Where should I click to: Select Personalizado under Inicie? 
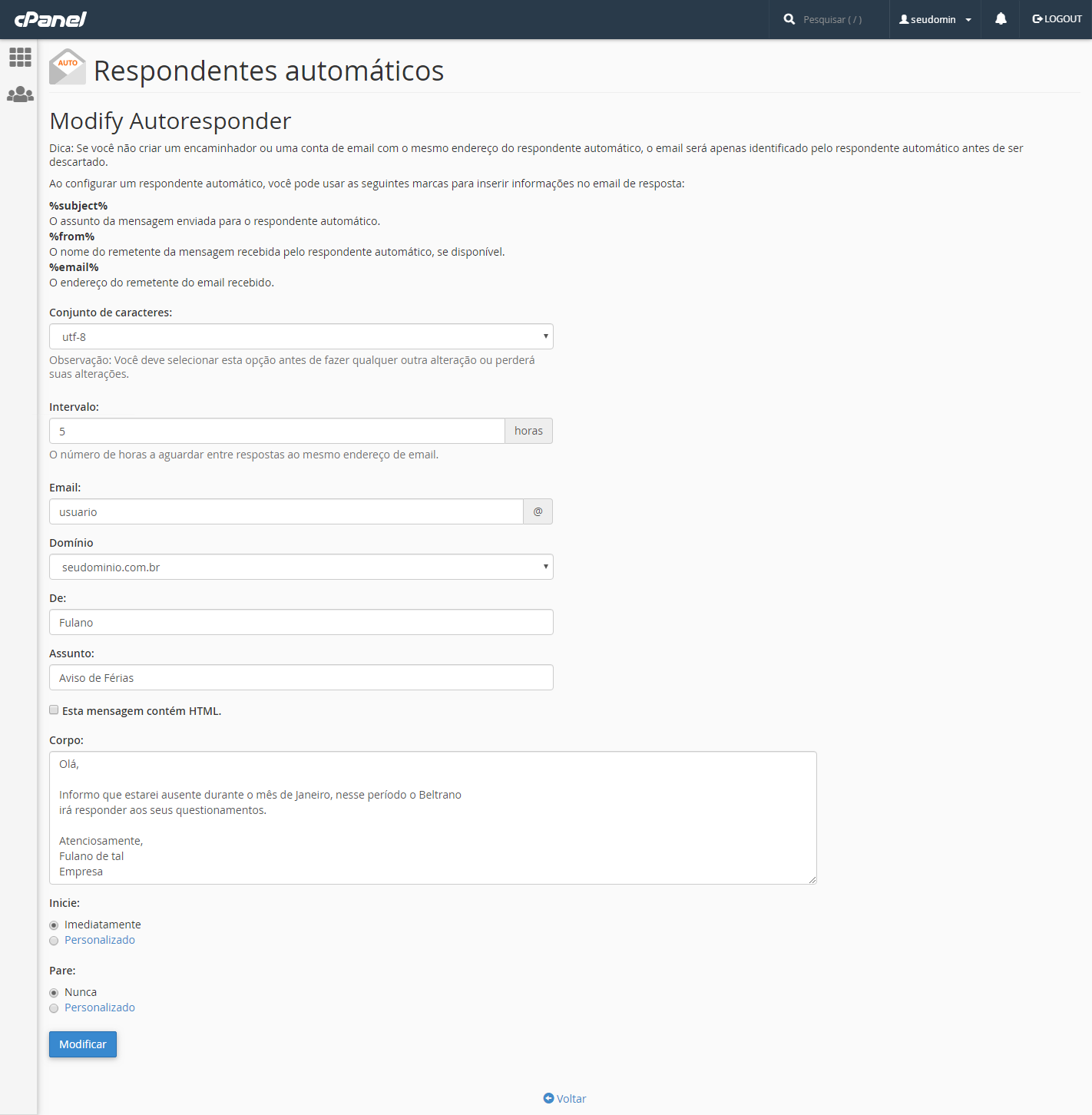(x=54, y=941)
